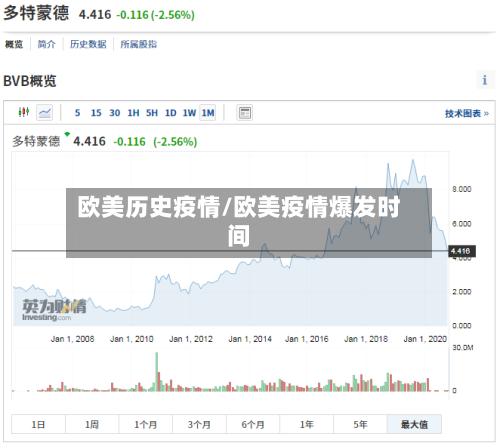500x446 pixels.
Task: Click the Jan 1, 2018 axis label
Action: pyautogui.click(x=366, y=339)
